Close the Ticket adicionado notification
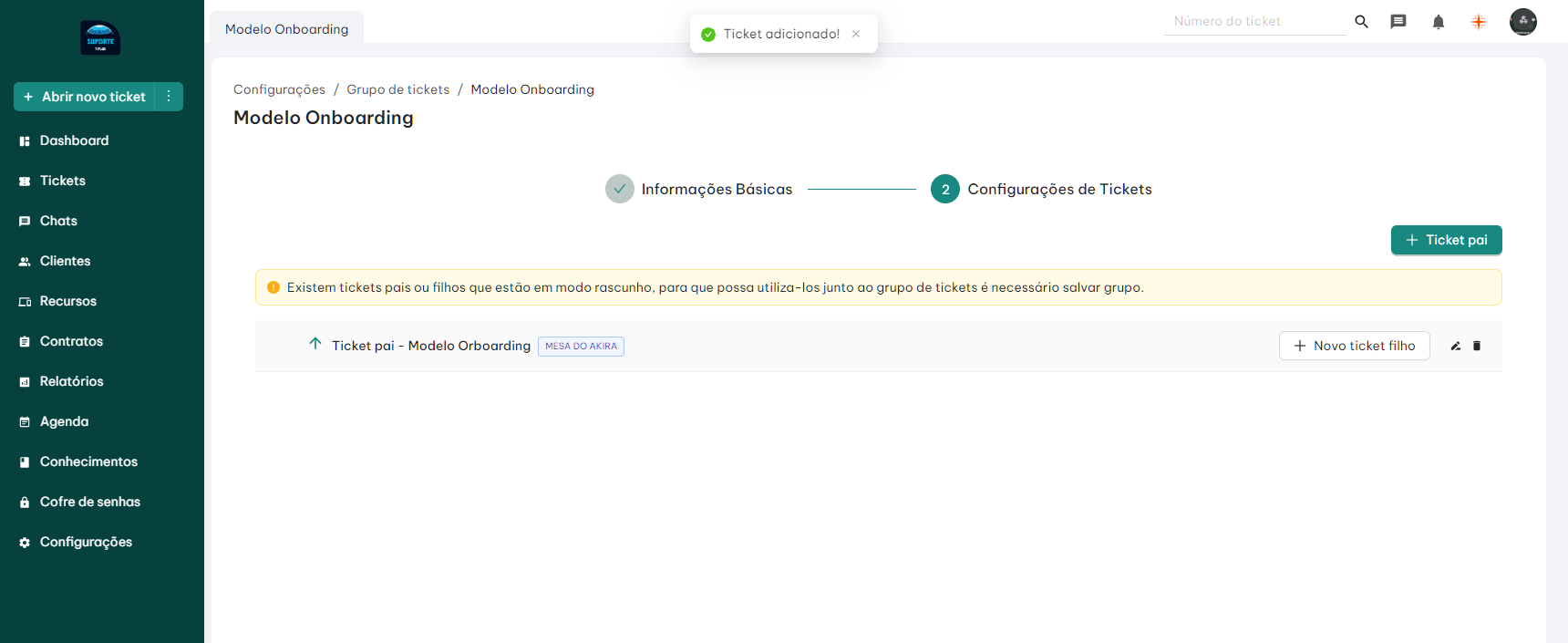Image resolution: width=1568 pixels, height=643 pixels. [x=856, y=34]
